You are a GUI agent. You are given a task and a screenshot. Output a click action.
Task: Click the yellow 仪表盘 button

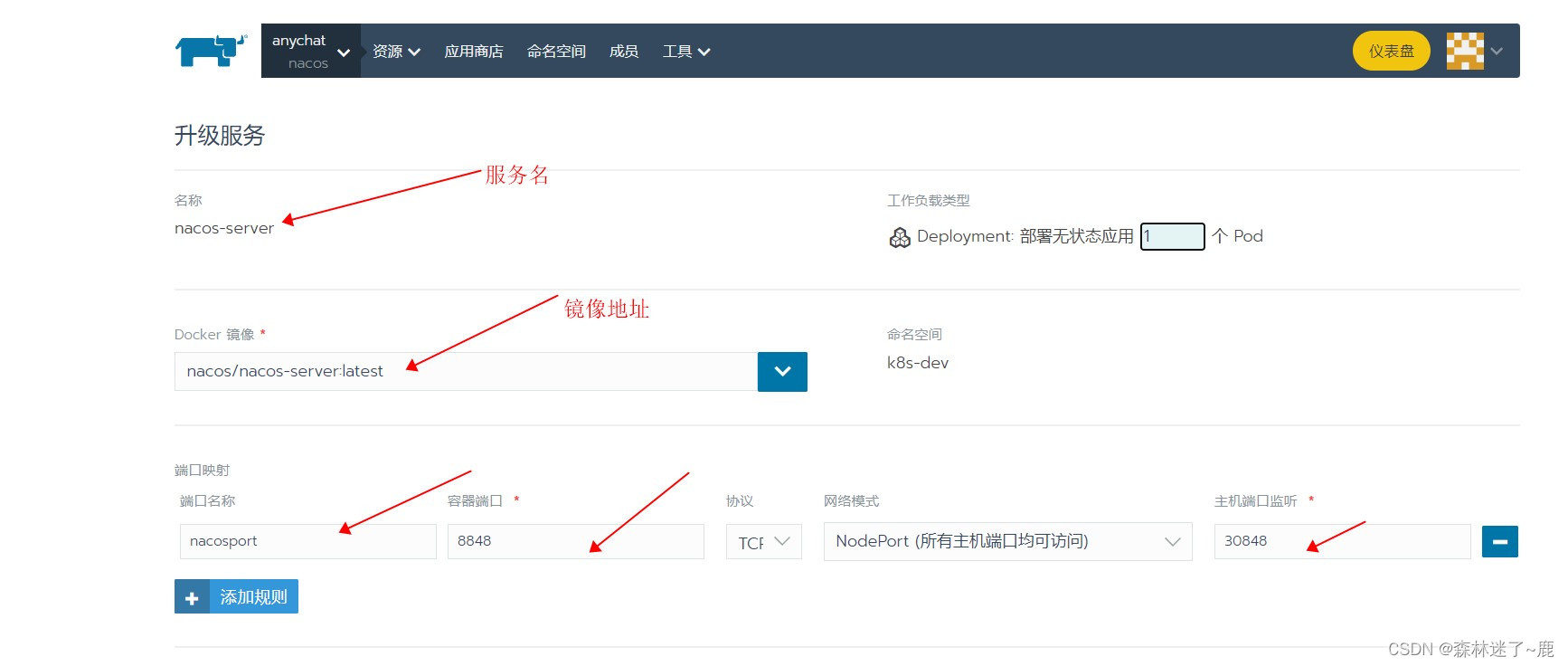pyautogui.click(x=1391, y=51)
